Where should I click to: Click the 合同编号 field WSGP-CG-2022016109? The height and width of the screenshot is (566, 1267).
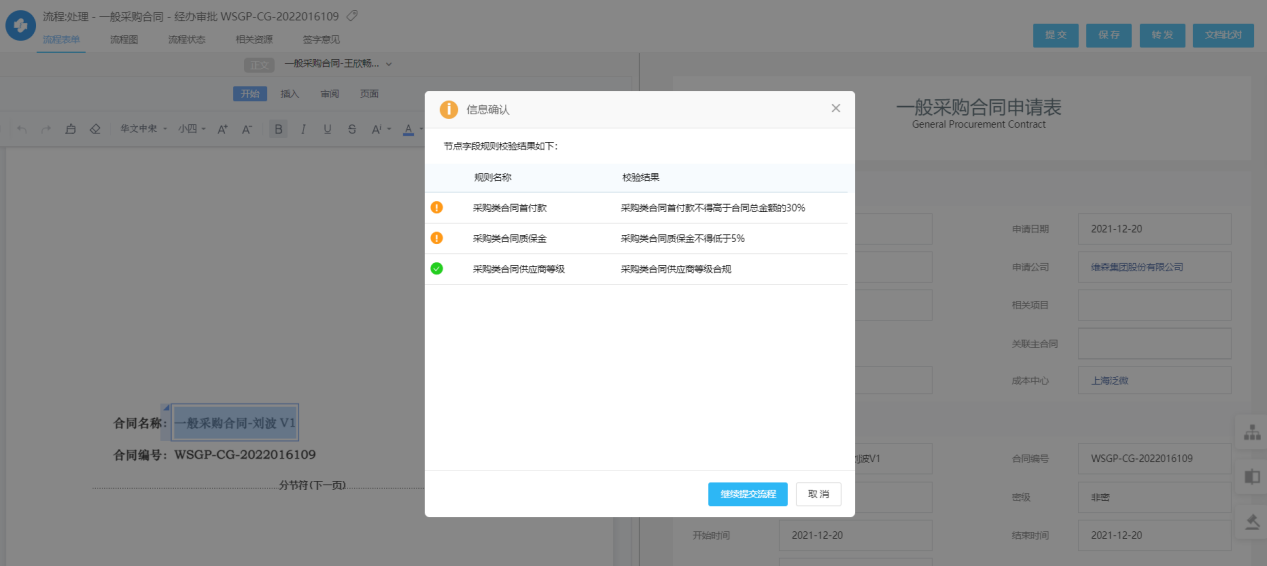coord(1155,459)
